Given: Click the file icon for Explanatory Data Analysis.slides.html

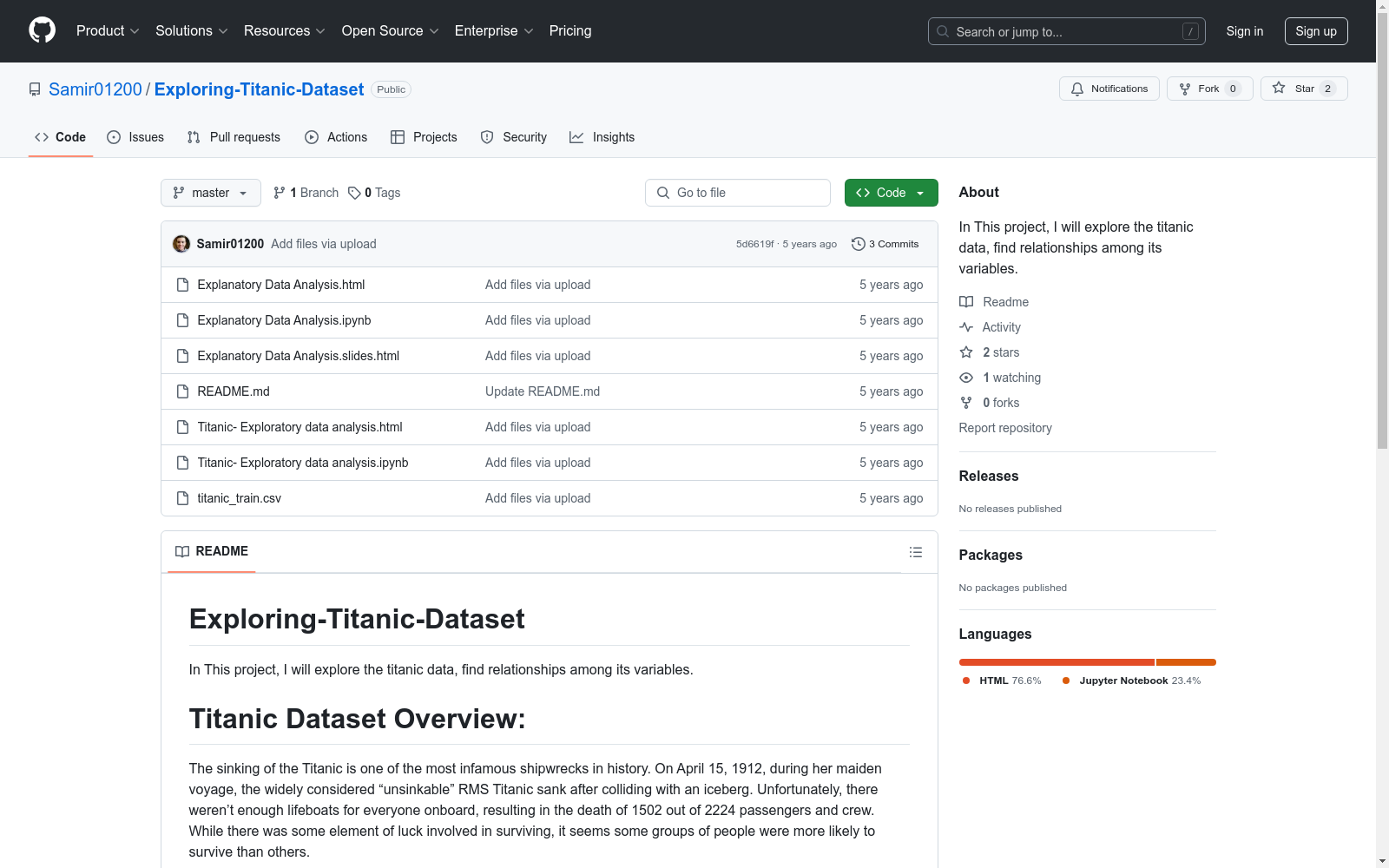Looking at the screenshot, I should (182, 356).
